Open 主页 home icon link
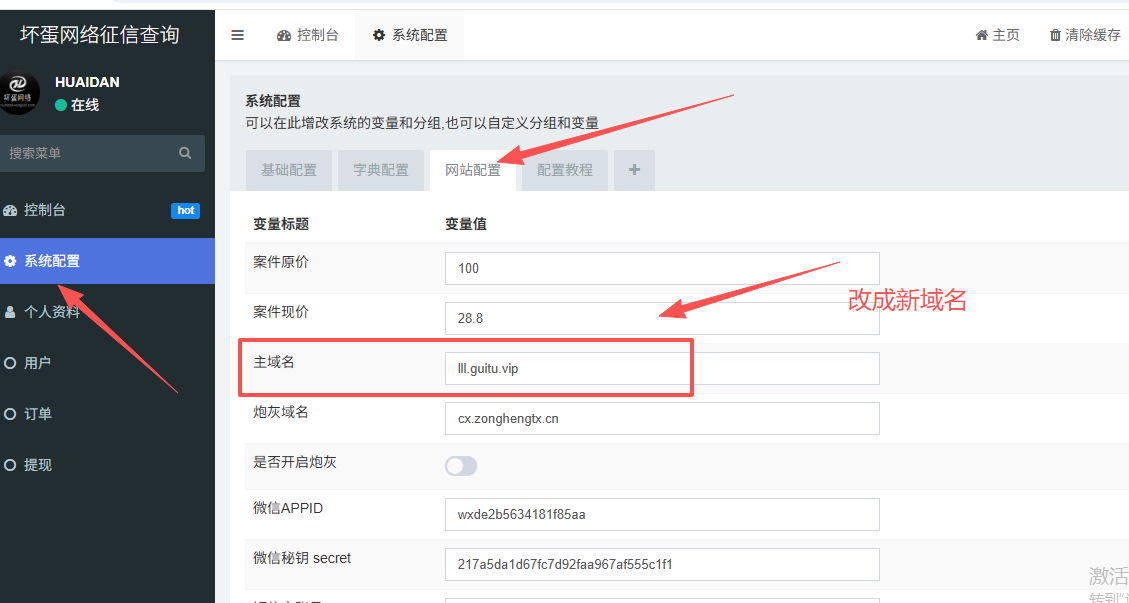The width and height of the screenshot is (1129, 603). [x=997, y=35]
